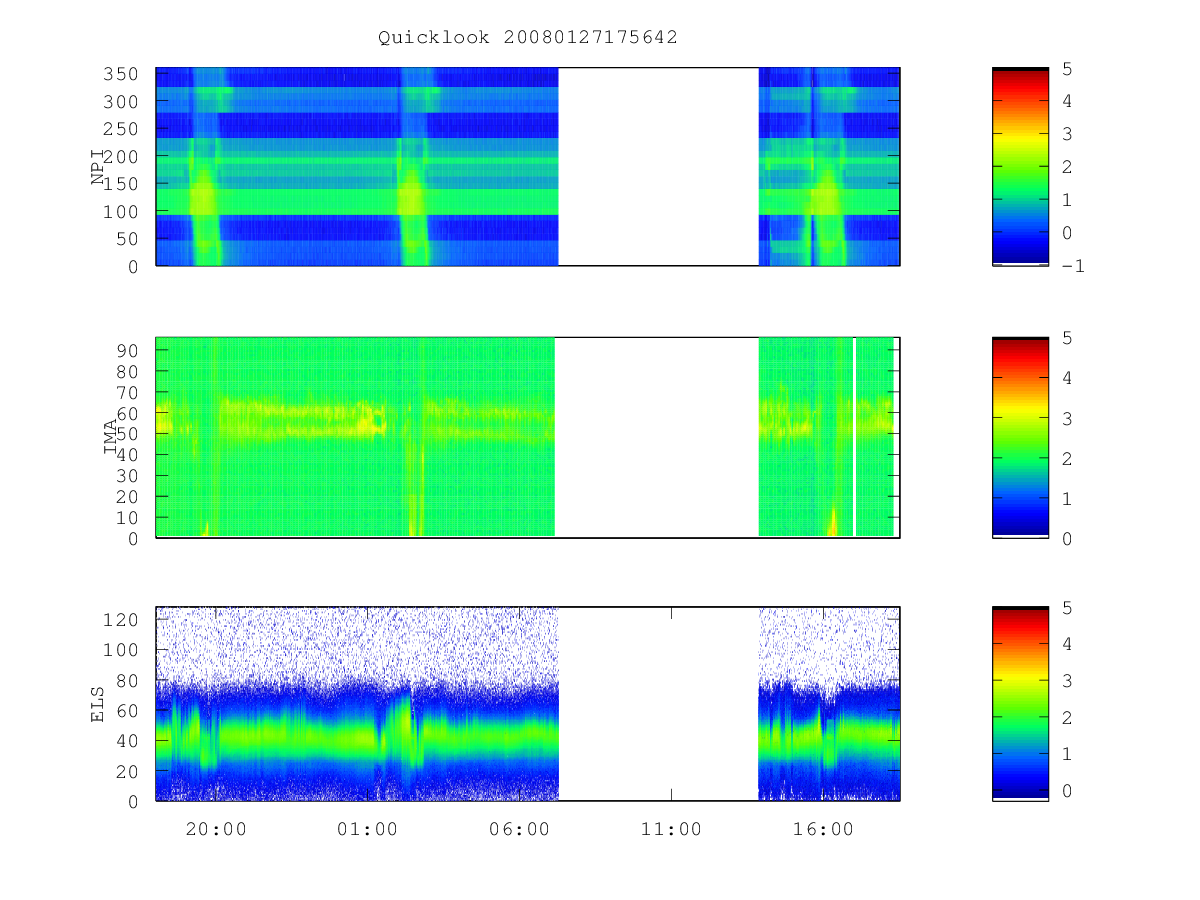Click the plot title Quicklook 20080127175642
1200x900 pixels.
tap(528, 37)
